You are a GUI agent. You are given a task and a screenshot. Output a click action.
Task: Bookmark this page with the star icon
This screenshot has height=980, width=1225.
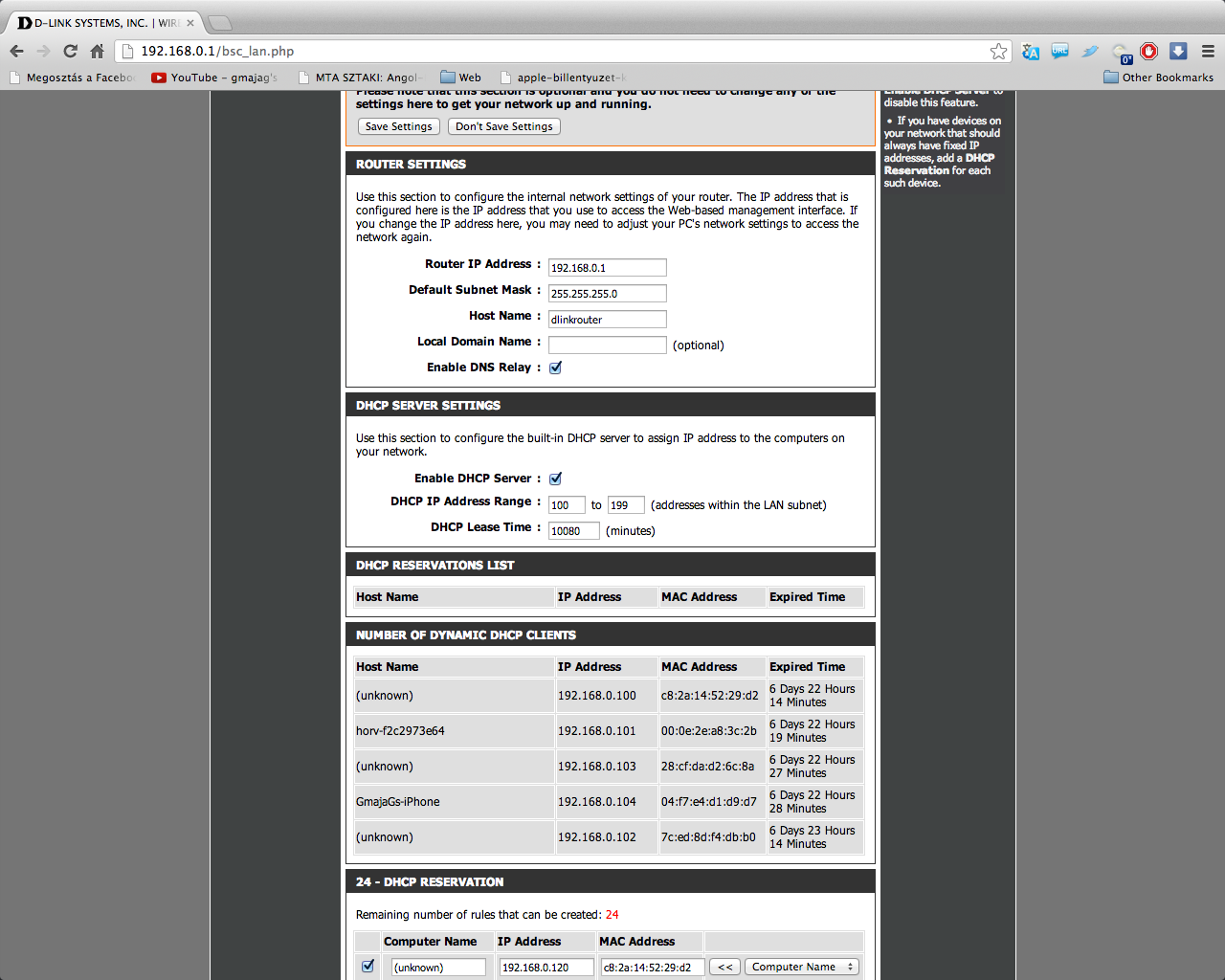pyautogui.click(x=998, y=52)
